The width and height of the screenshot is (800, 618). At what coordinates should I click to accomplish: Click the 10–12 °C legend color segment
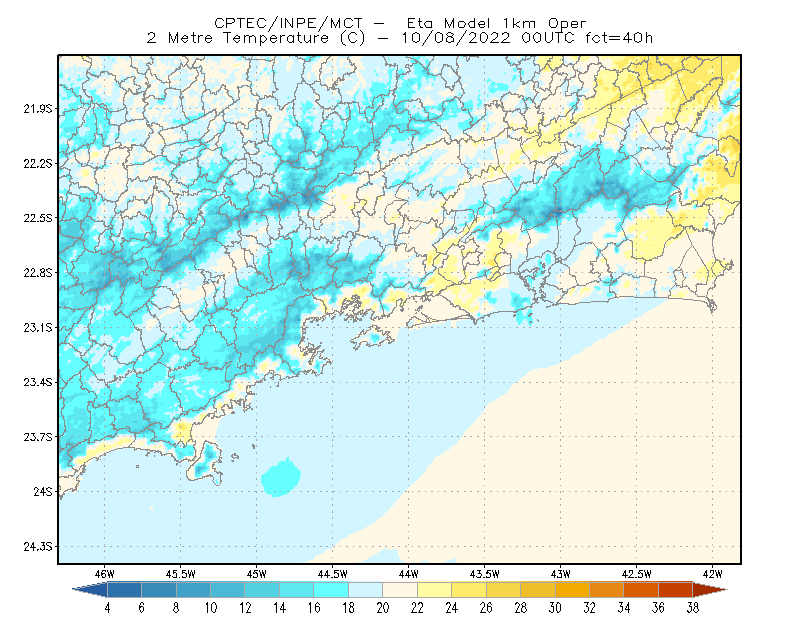click(228, 590)
